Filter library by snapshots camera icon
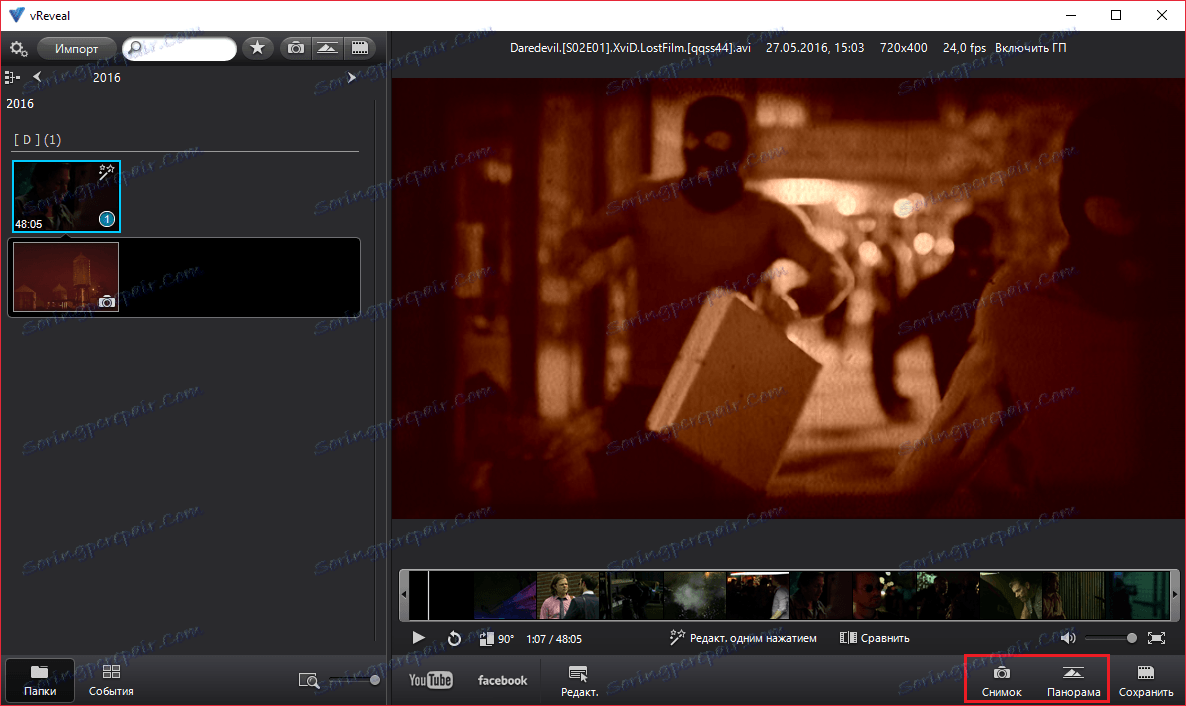 tap(296, 48)
